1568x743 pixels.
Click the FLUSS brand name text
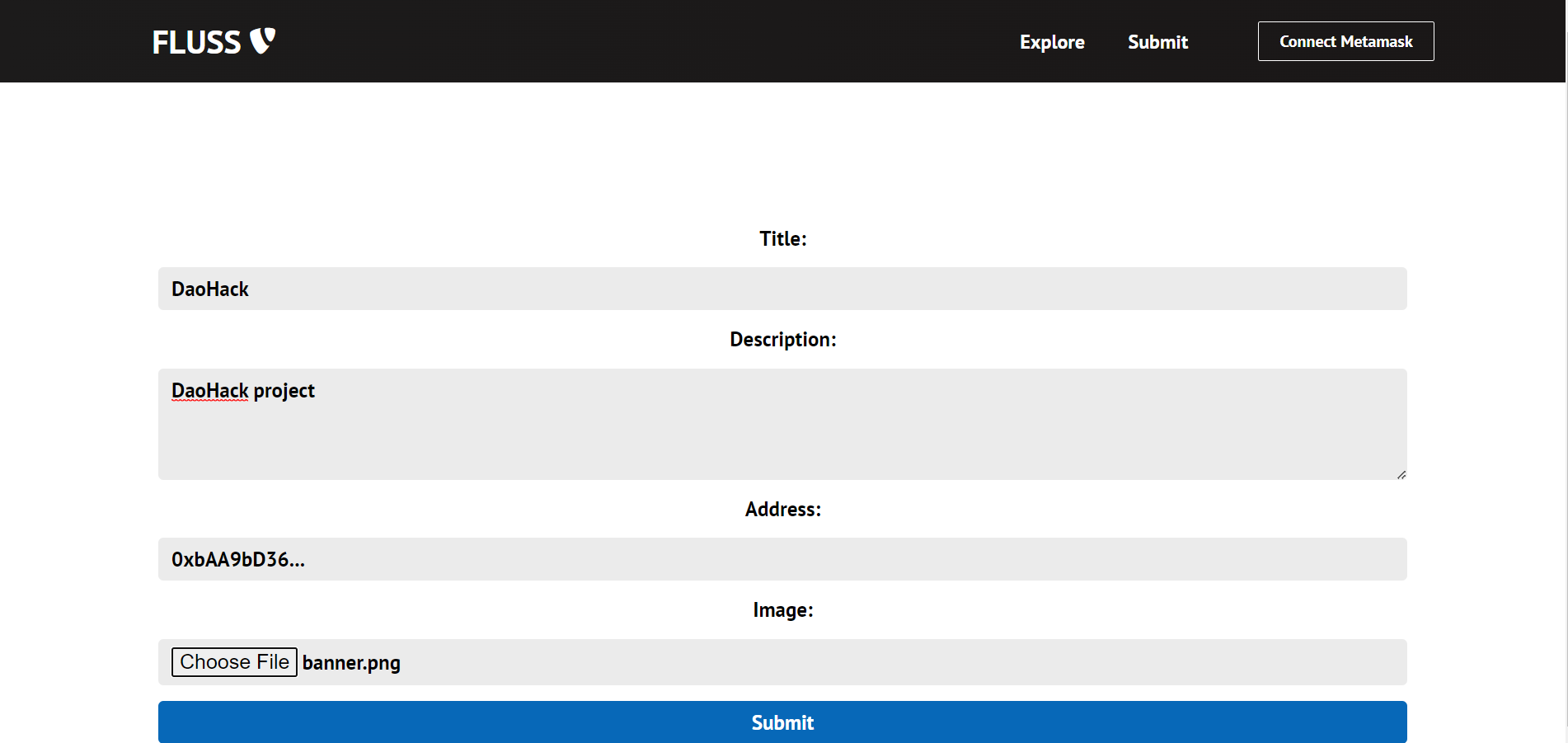click(x=196, y=42)
